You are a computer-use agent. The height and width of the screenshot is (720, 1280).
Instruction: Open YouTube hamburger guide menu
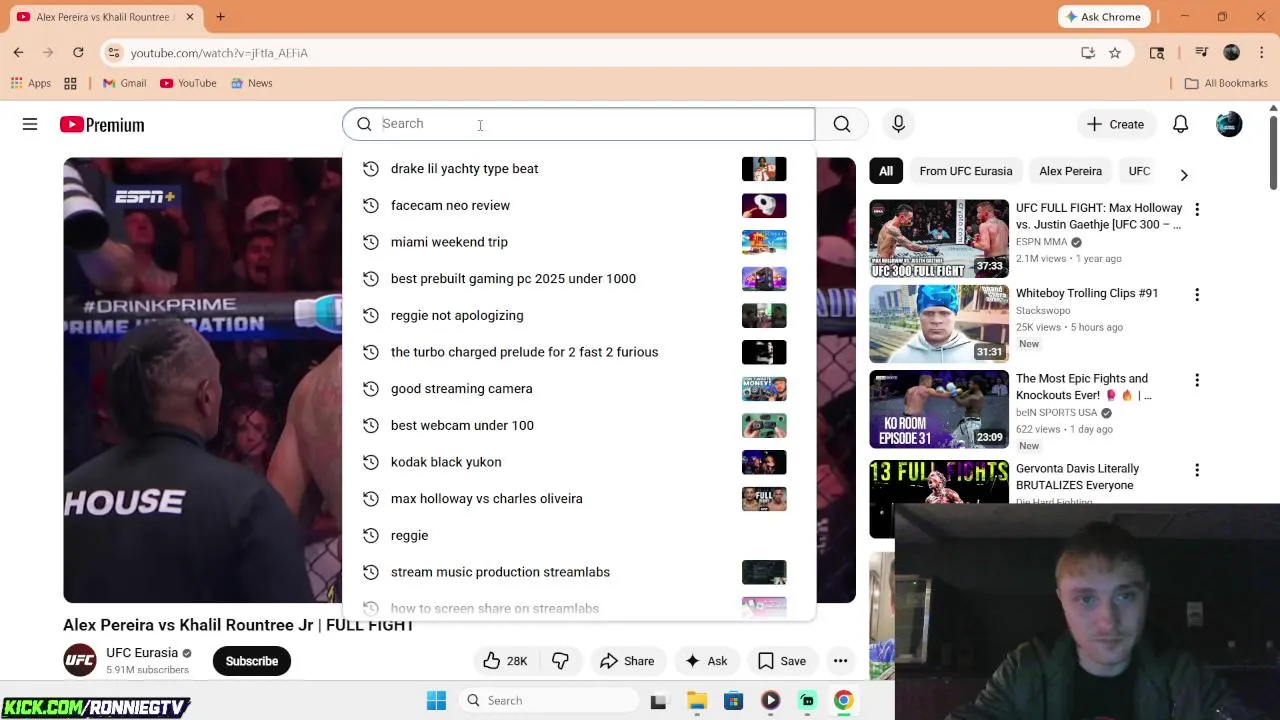[30, 124]
